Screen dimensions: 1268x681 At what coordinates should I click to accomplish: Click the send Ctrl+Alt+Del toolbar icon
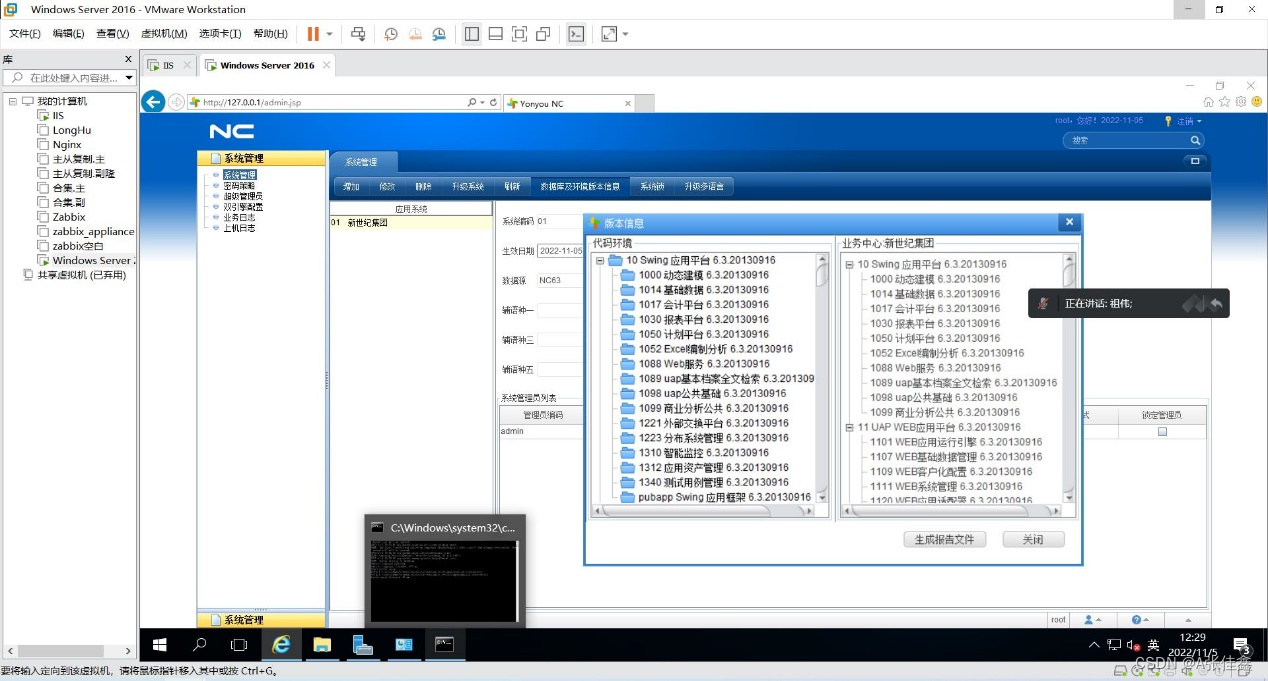tap(358, 34)
